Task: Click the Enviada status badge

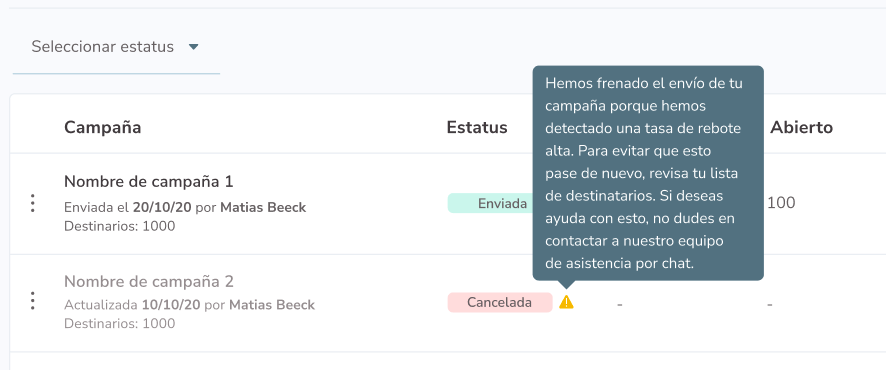Action: (489, 203)
